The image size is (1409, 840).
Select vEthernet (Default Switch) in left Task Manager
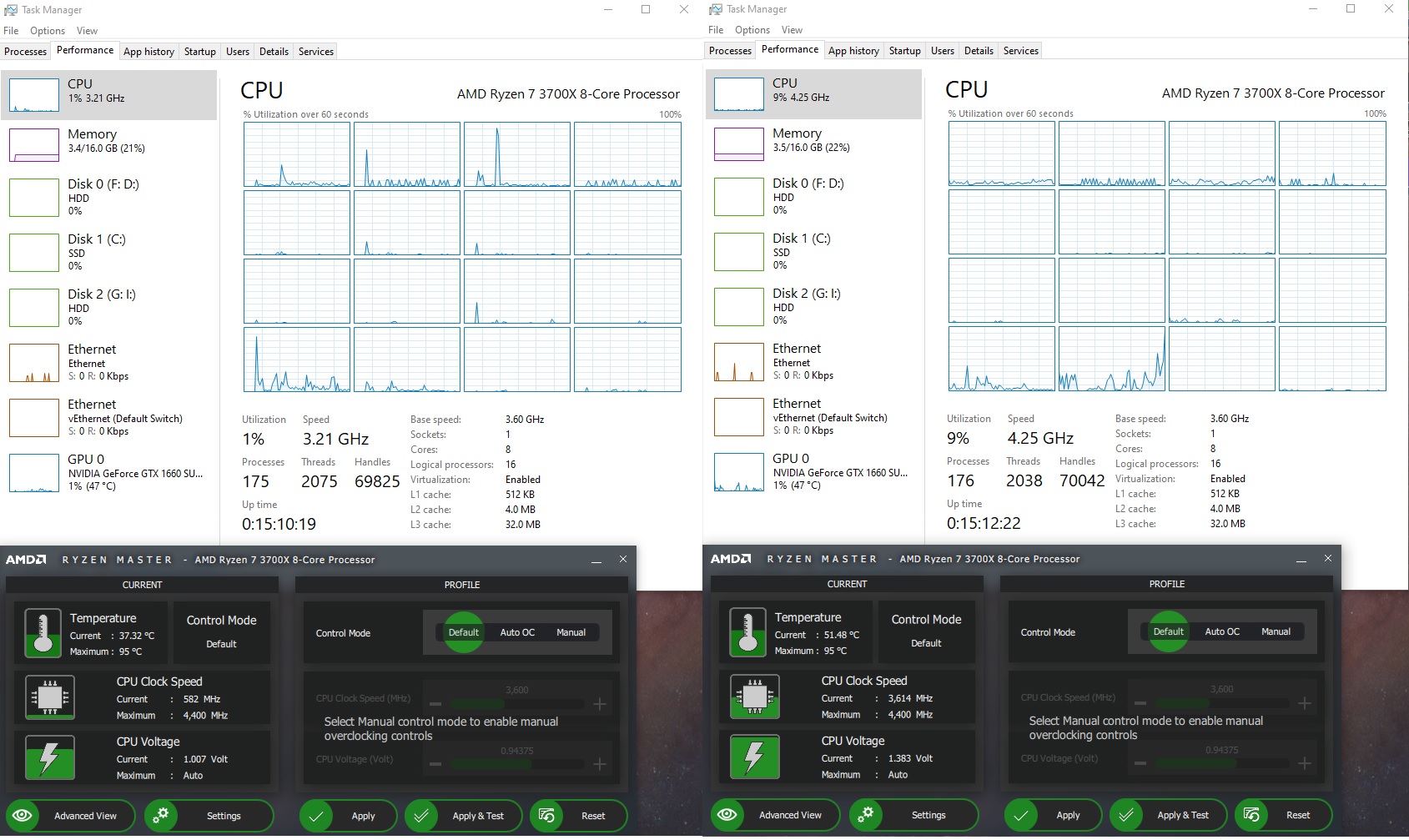click(x=109, y=417)
